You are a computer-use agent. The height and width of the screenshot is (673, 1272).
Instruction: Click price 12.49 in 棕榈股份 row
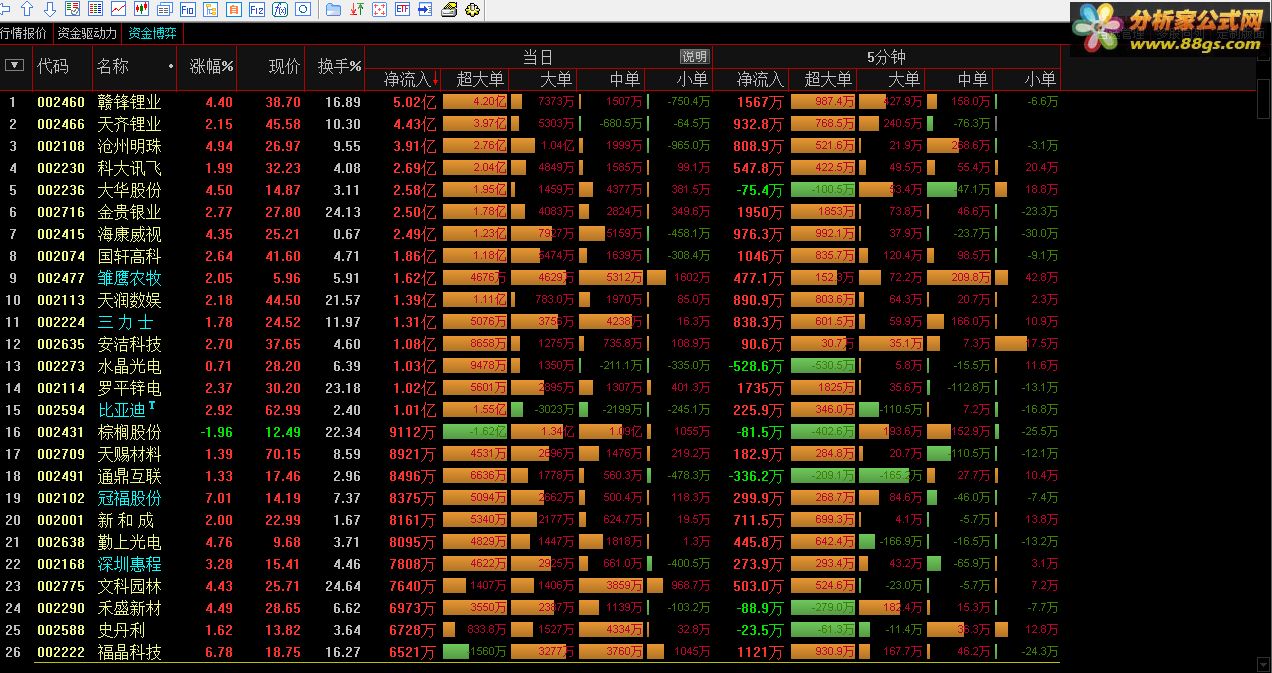(x=283, y=432)
